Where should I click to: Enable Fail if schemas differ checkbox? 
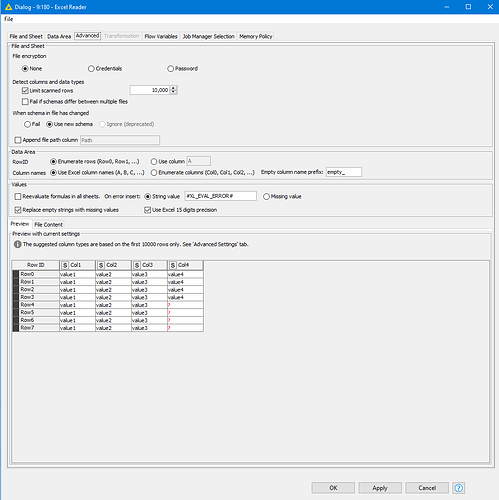pyautogui.click(x=25, y=101)
